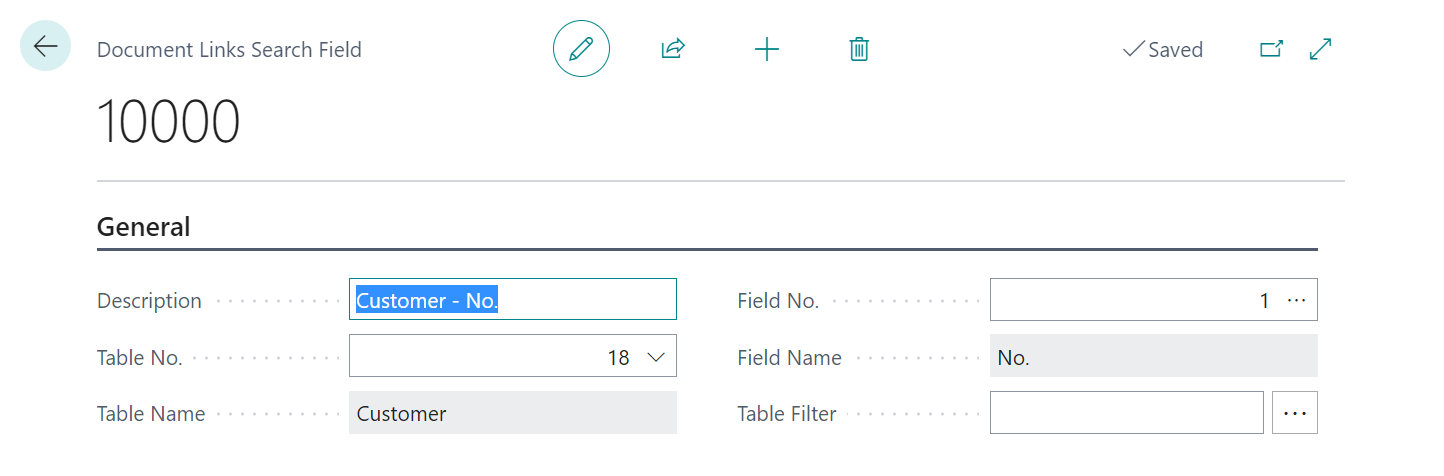The width and height of the screenshot is (1444, 476).
Task: Click the Description field label
Action: 149,301
